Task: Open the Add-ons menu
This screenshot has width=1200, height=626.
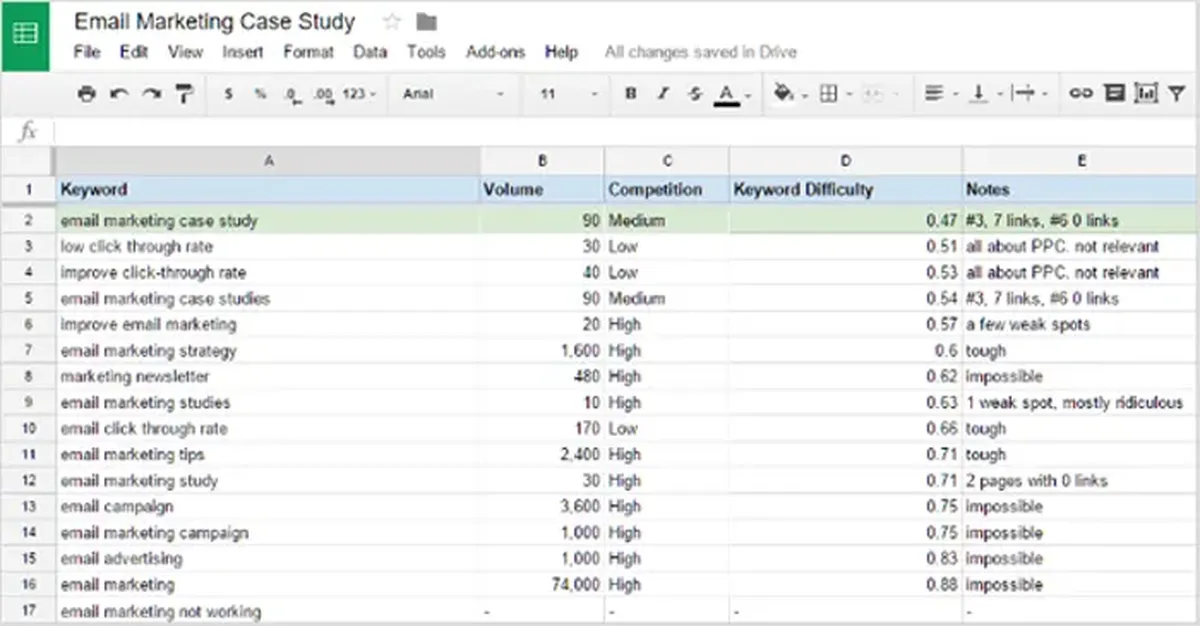Action: click(x=495, y=52)
